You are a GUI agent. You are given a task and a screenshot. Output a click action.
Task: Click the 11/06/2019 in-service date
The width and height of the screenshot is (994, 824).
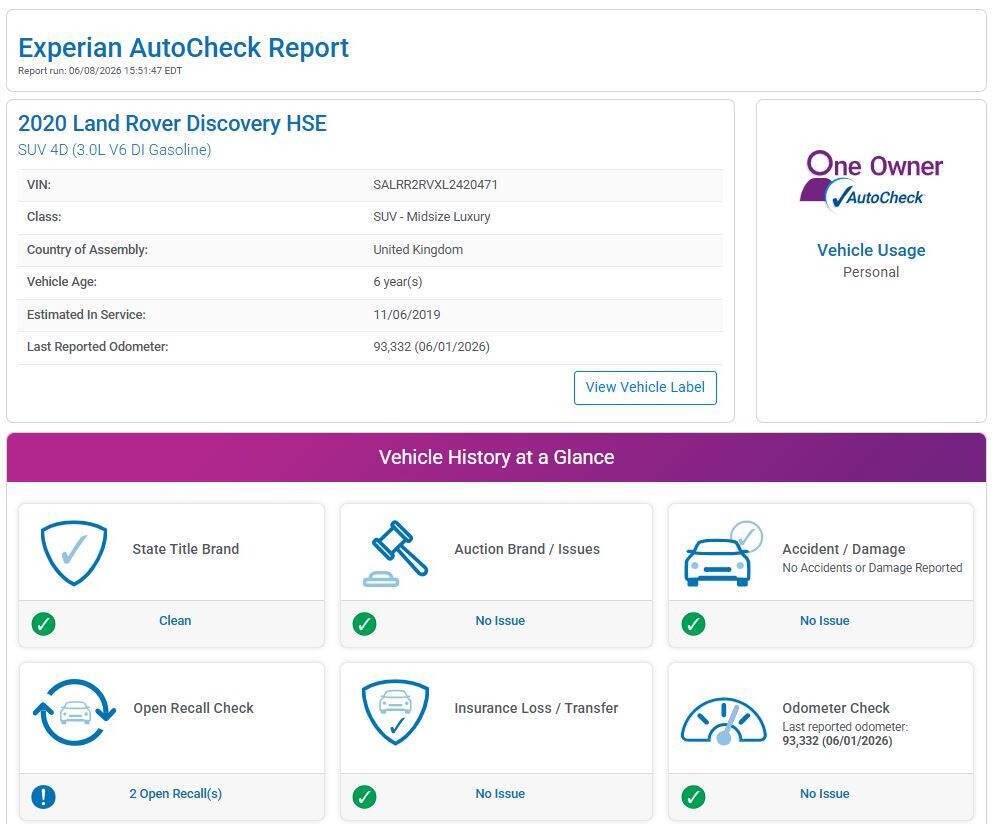click(x=406, y=314)
